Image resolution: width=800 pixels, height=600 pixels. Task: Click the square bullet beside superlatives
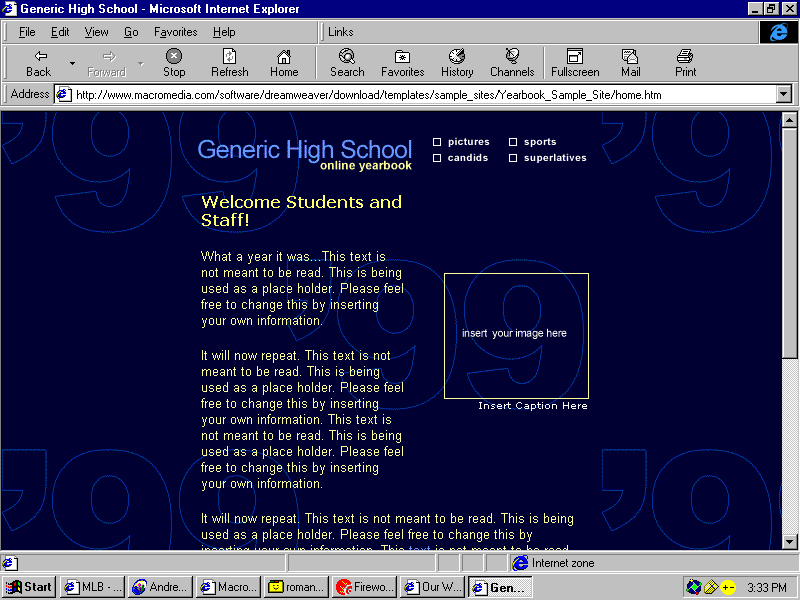point(513,158)
